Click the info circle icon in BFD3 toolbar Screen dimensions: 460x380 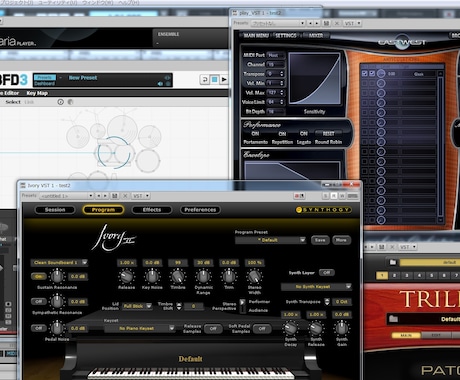point(60,102)
